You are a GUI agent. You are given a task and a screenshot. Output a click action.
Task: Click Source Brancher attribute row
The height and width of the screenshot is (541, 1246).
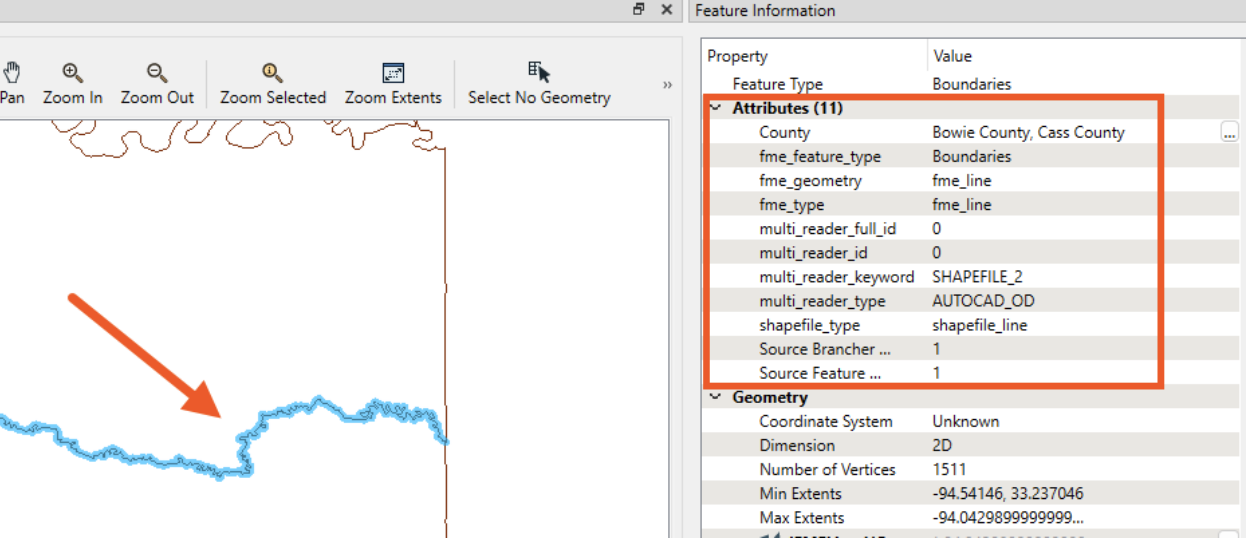[972, 349]
